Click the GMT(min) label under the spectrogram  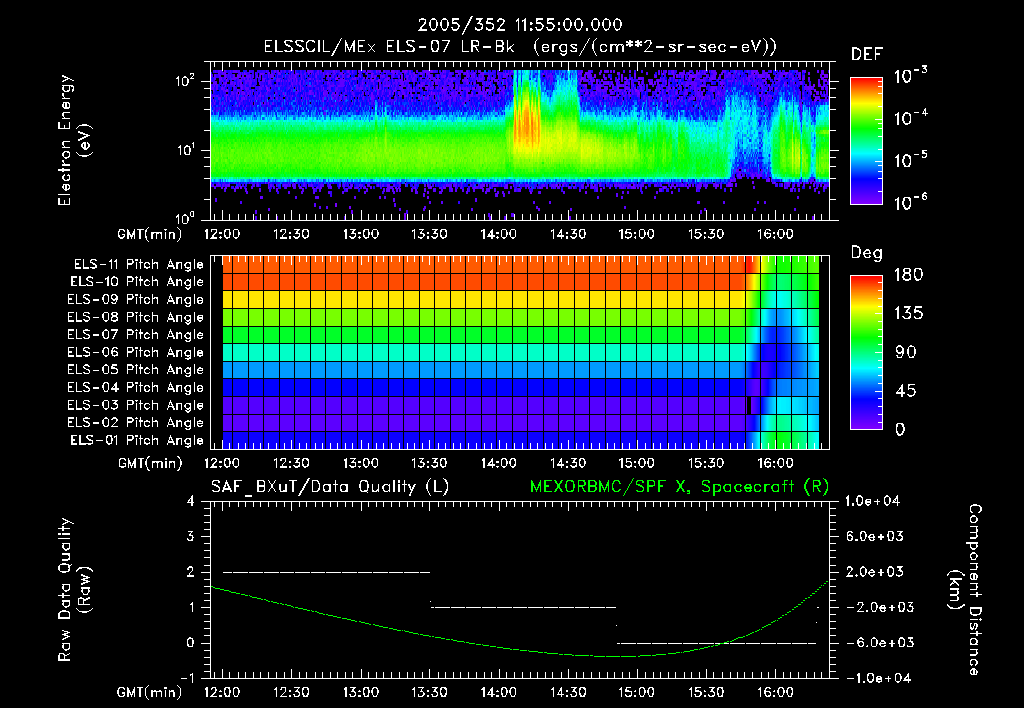[150, 234]
